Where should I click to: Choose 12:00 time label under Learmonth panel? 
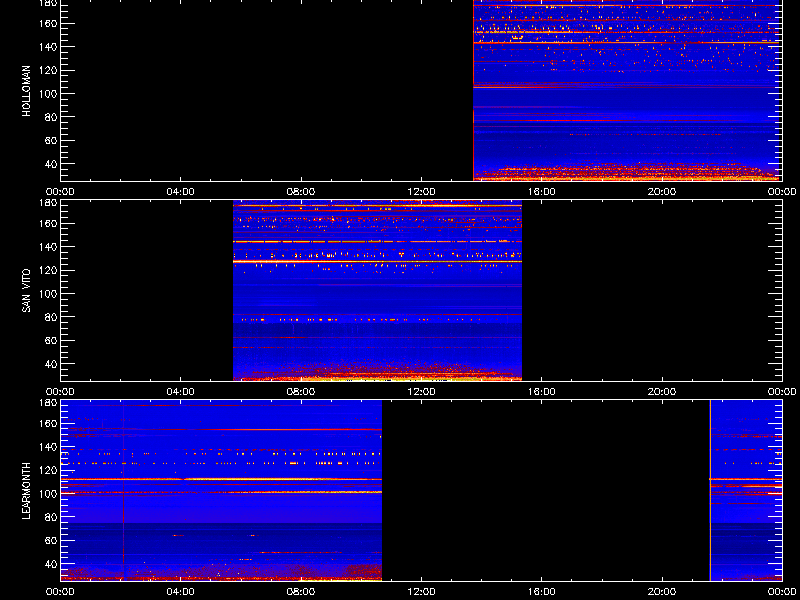click(x=421, y=592)
